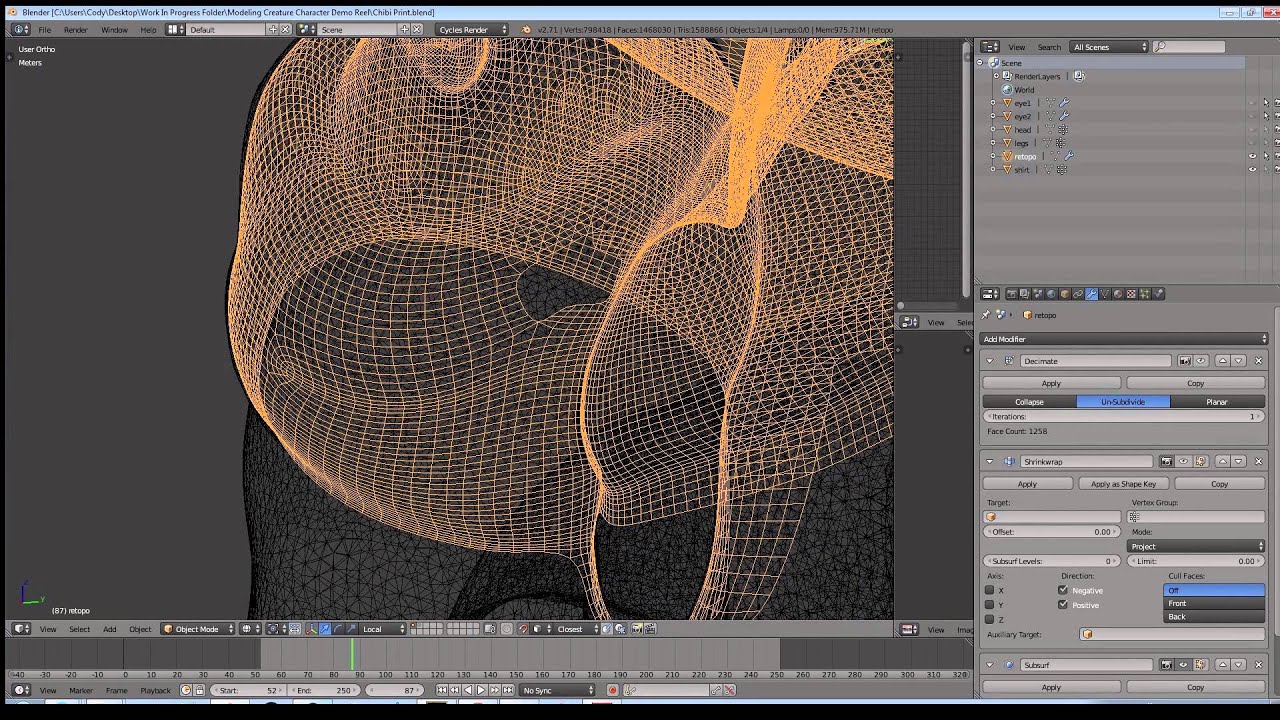Open the Help menu
This screenshot has width=1280, height=720.
pyautogui.click(x=148, y=29)
